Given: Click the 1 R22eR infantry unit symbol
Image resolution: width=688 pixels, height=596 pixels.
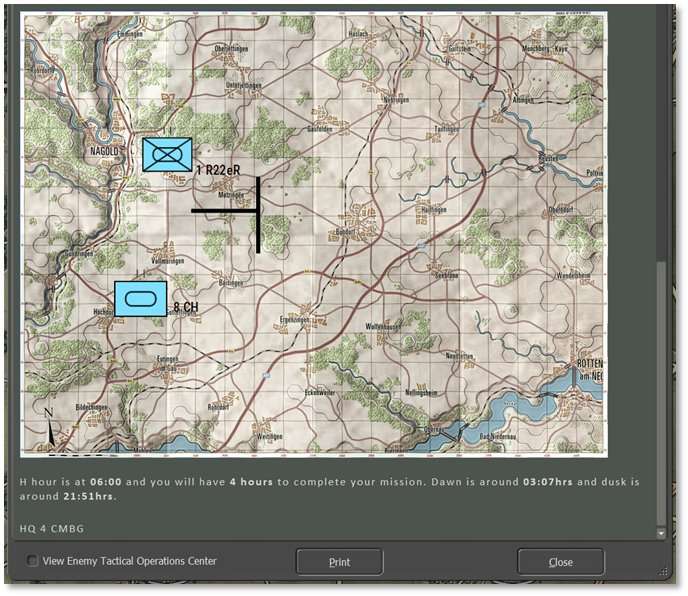Looking at the screenshot, I should click(166, 155).
